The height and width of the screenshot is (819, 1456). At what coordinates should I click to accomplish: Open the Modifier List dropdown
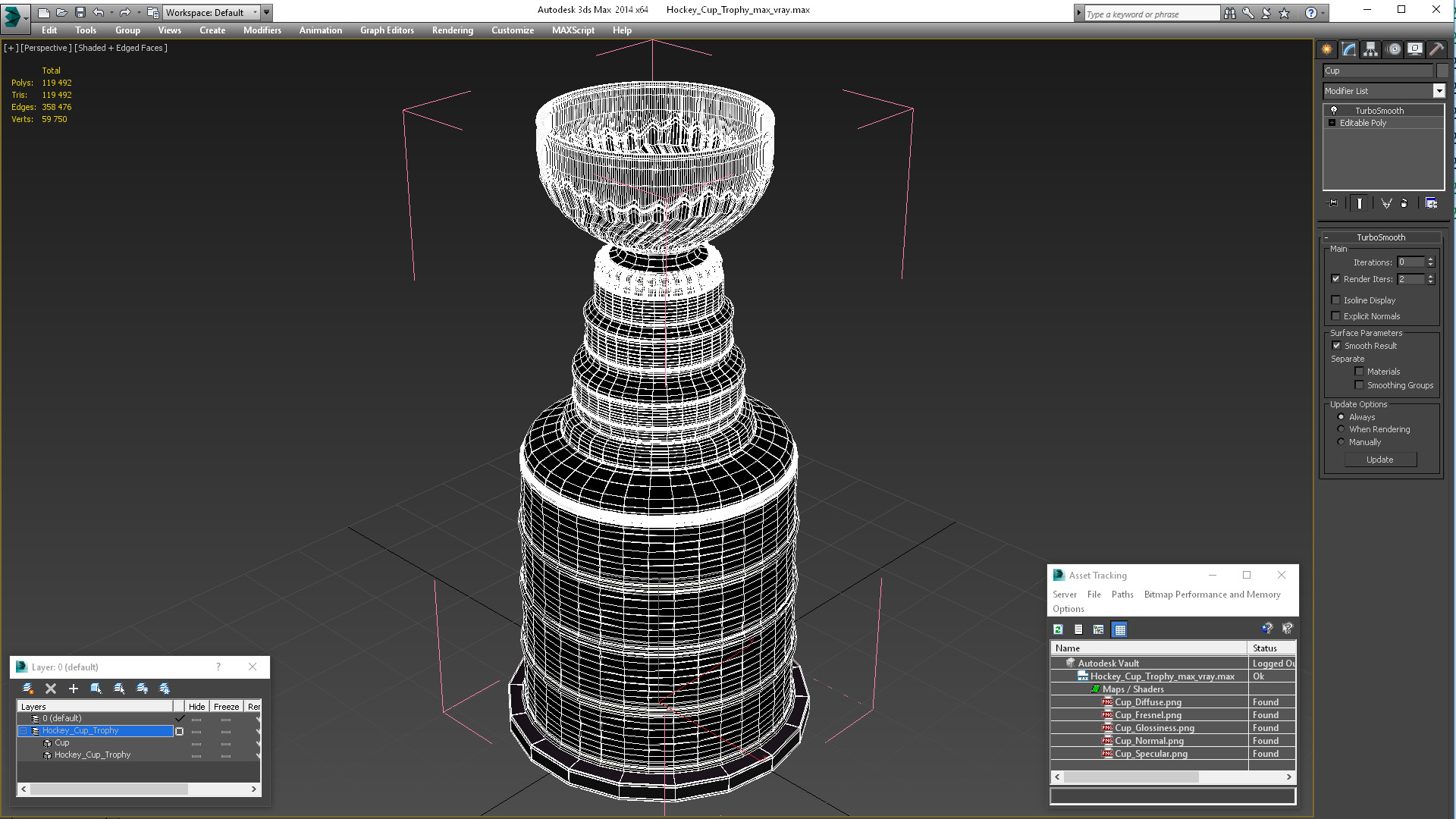[x=1439, y=91]
